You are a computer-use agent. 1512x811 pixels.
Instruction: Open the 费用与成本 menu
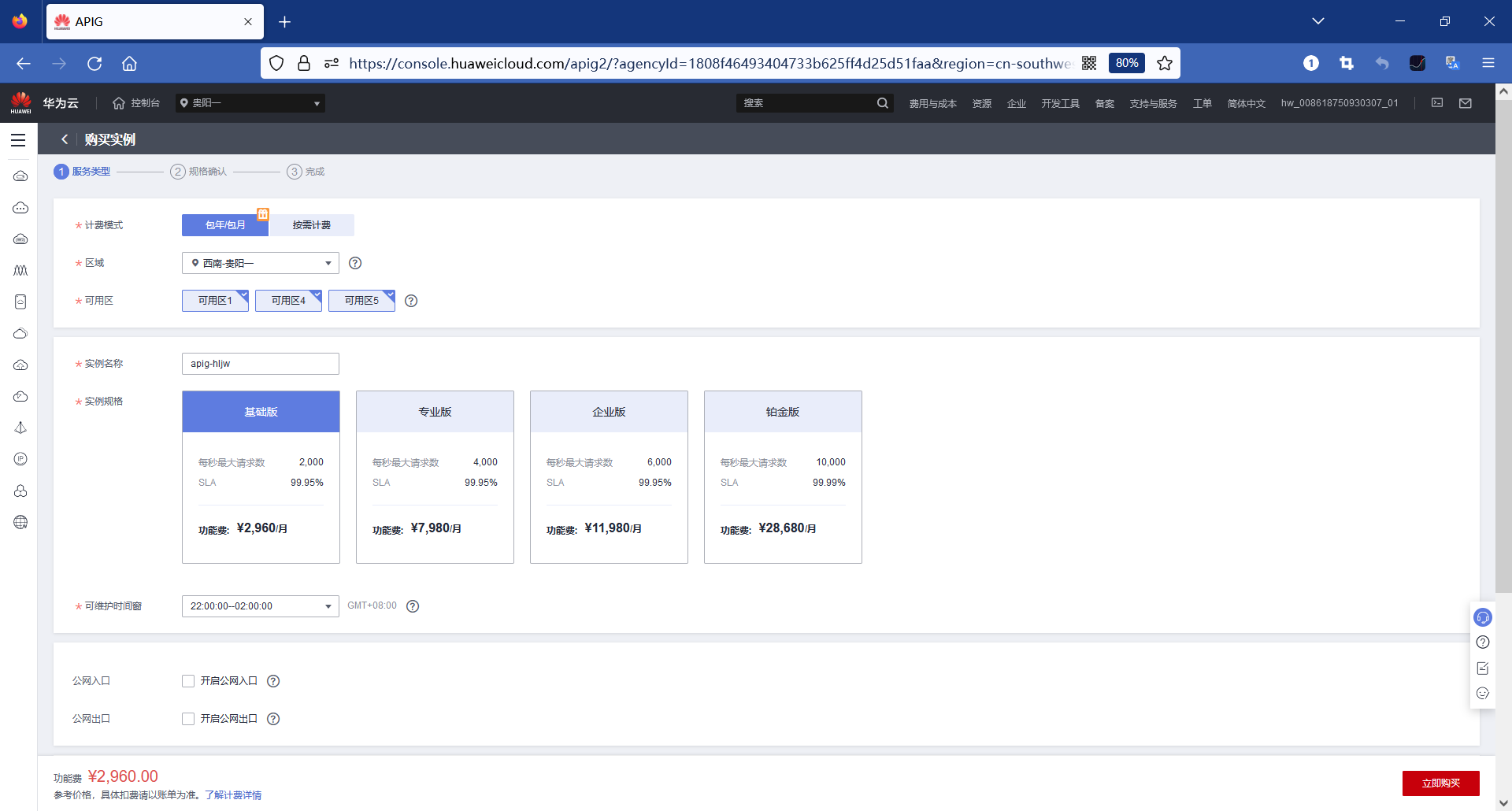[932, 103]
